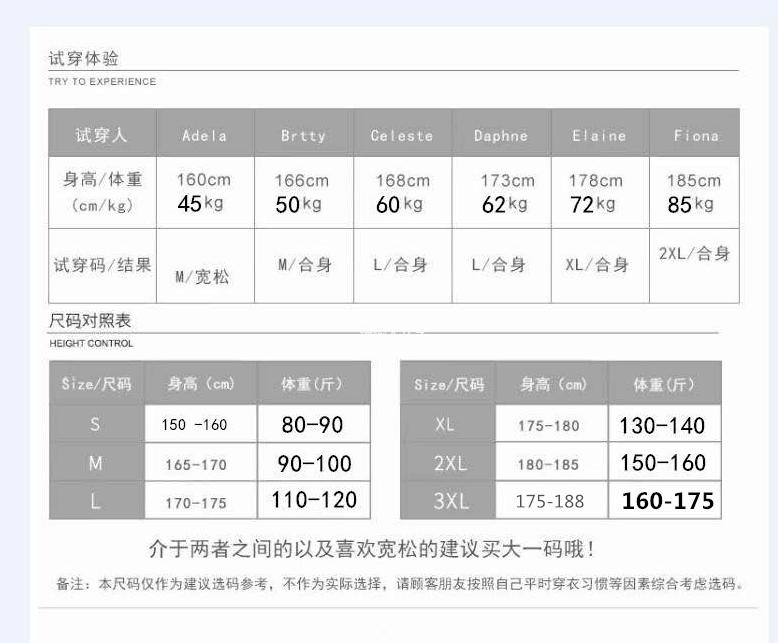Image resolution: width=778 pixels, height=643 pixels.
Task: Click the right table 体重(斤) header
Action: [665, 383]
